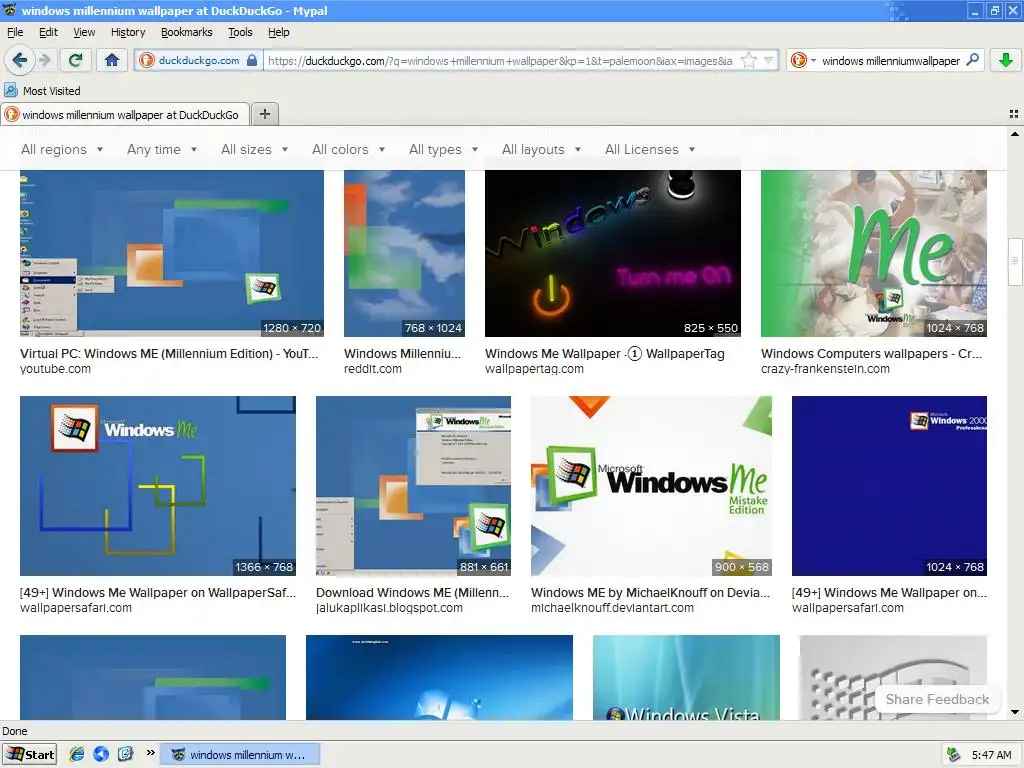Click the youtube.com source text

point(56,368)
